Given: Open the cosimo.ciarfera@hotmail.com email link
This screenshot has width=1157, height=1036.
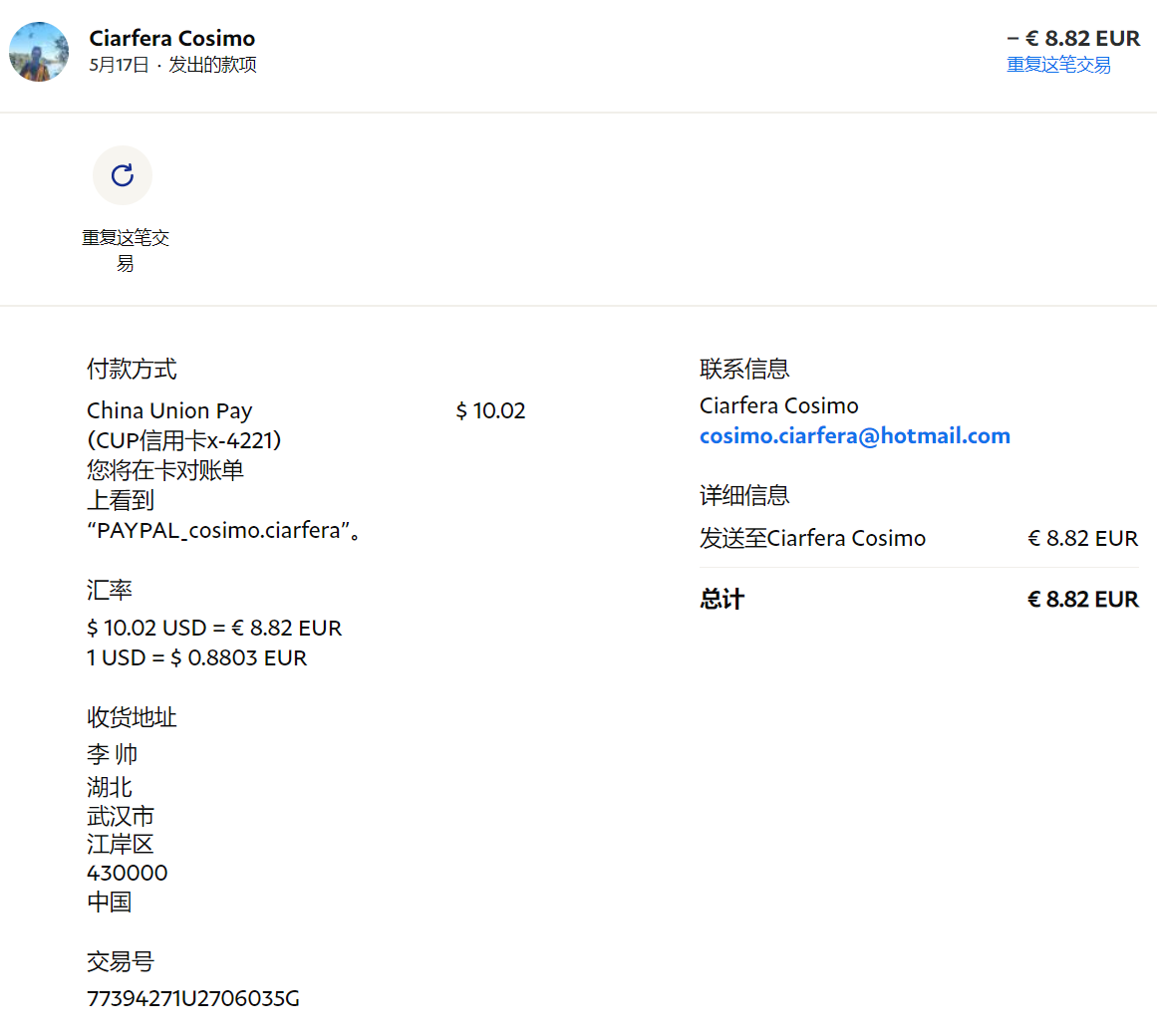Looking at the screenshot, I should pyautogui.click(x=854, y=435).
